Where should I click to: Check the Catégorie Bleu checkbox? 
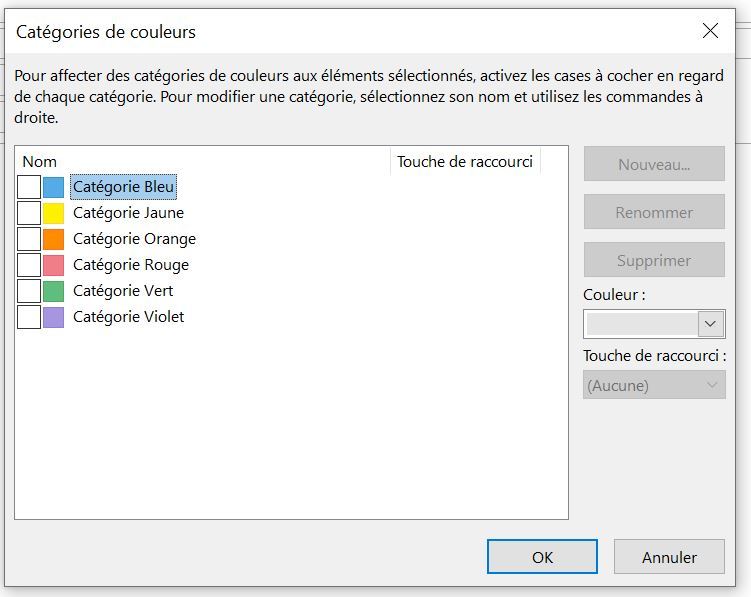point(29,187)
